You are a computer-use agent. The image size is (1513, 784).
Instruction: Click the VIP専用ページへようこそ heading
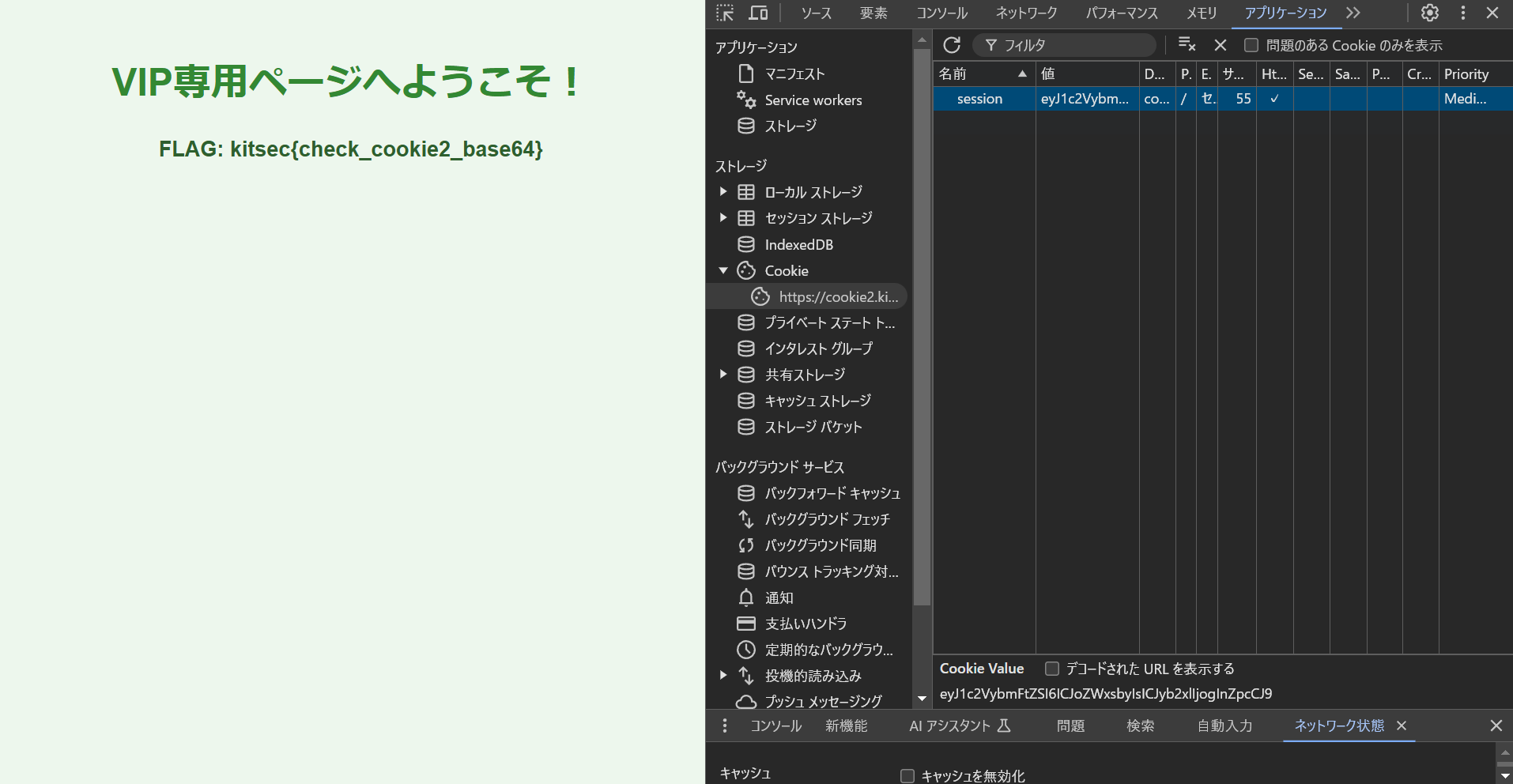(x=348, y=81)
